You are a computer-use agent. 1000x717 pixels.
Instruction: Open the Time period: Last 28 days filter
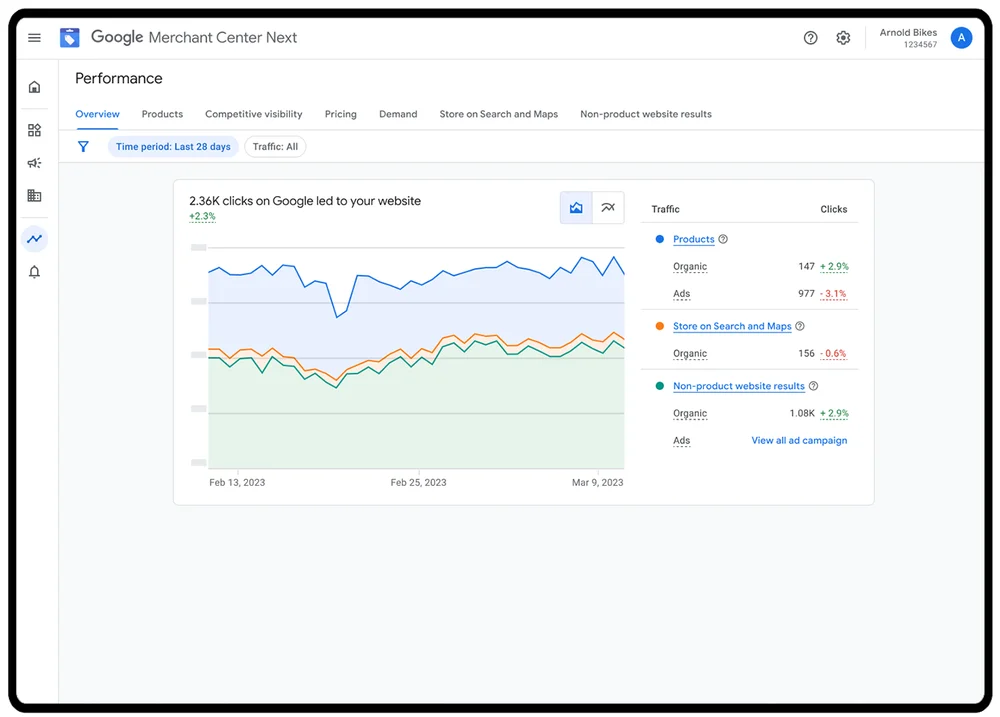(172, 146)
